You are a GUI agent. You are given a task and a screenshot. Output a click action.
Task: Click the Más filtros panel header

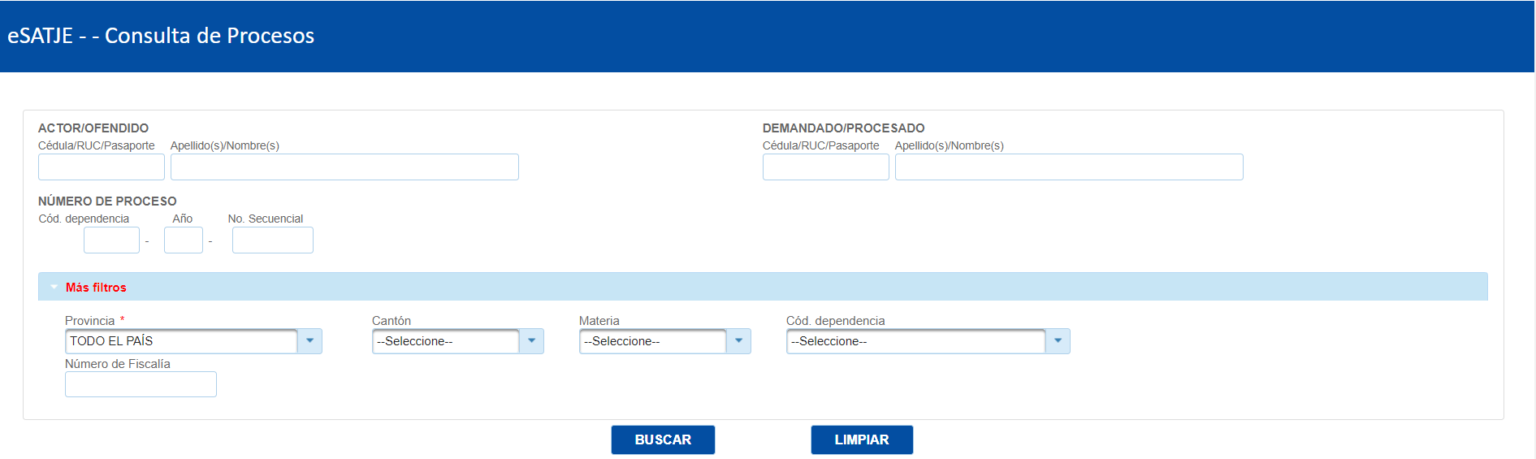[762, 286]
